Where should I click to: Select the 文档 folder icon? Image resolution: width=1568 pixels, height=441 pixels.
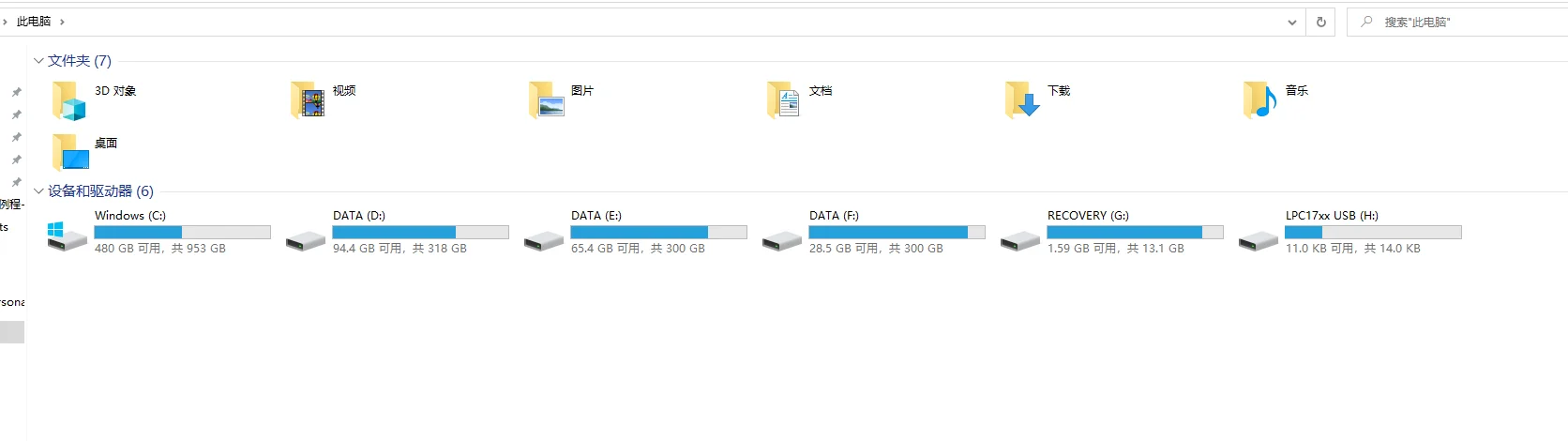pyautogui.click(x=783, y=99)
